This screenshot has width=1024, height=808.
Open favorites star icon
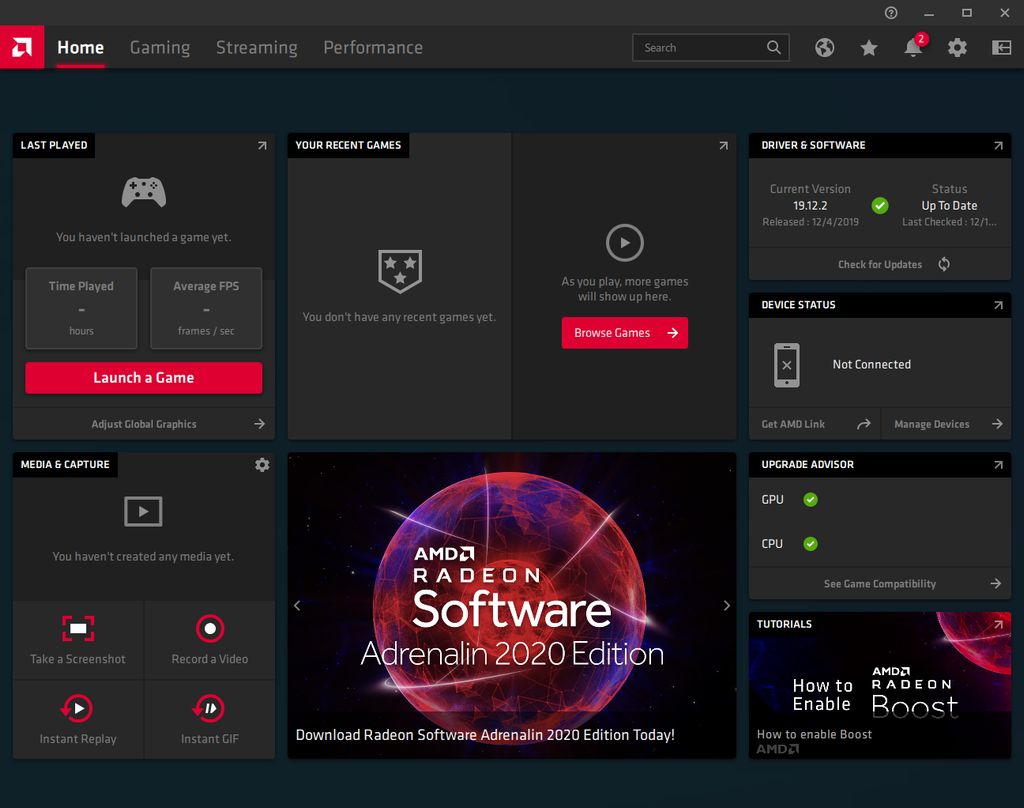pos(869,47)
